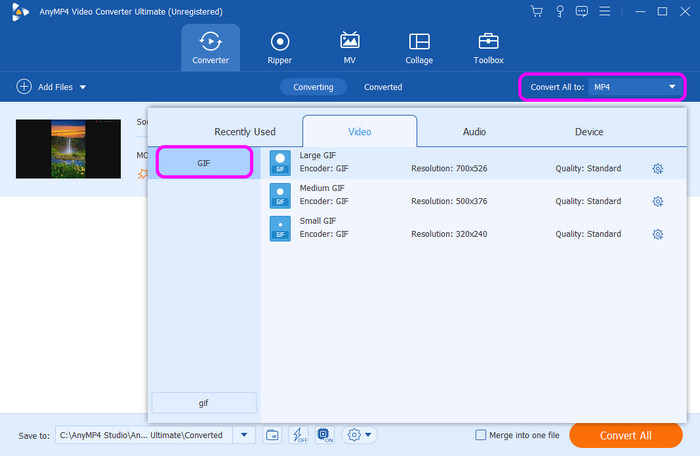Click Resolution: 500x376 text
700x456 pixels.
pyautogui.click(x=449, y=201)
